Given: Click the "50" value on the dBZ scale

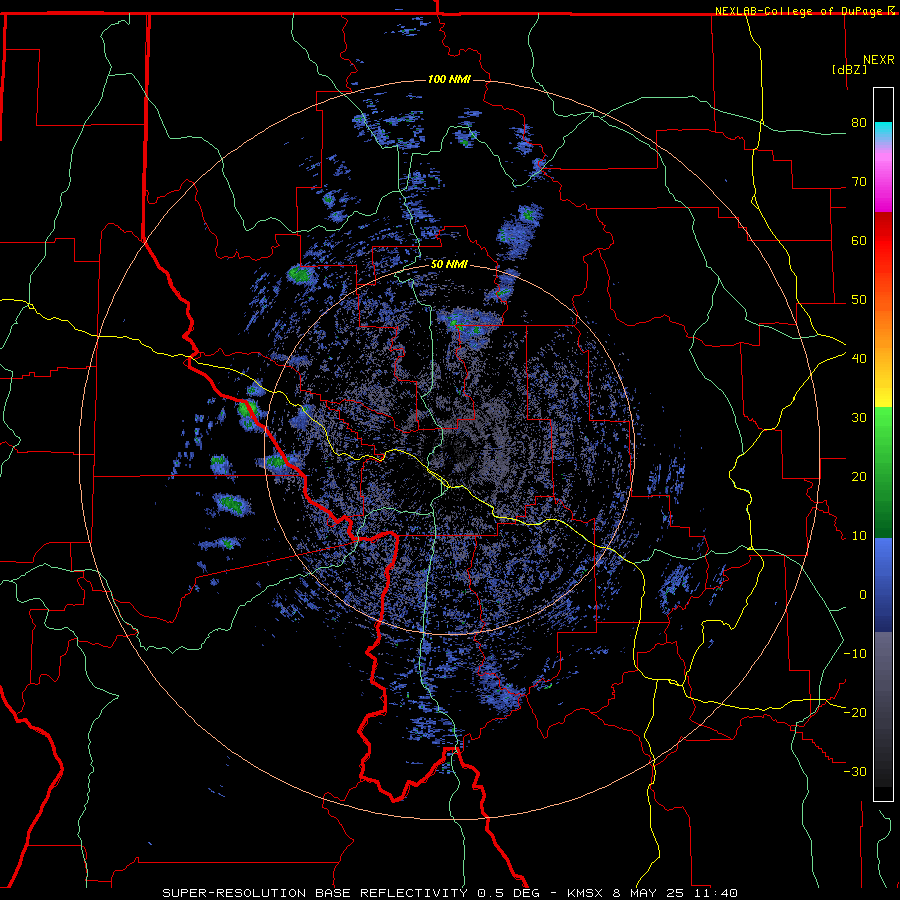Looking at the screenshot, I should (859, 300).
